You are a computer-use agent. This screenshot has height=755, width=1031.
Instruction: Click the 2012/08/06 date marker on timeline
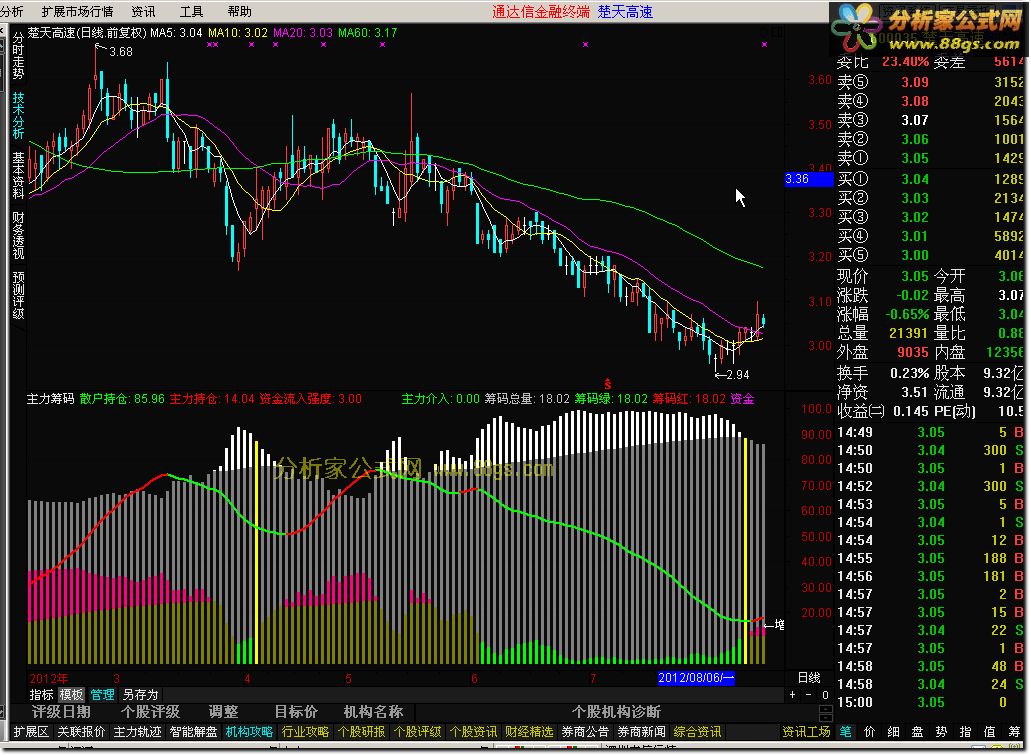coord(696,678)
